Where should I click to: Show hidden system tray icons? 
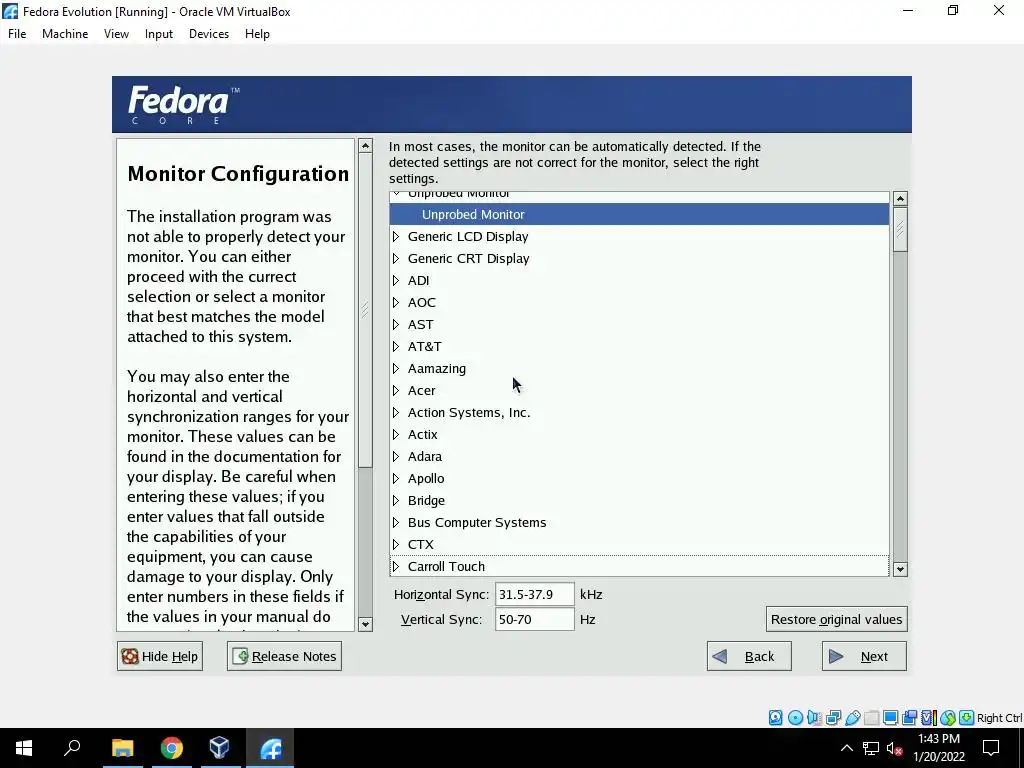click(x=846, y=748)
